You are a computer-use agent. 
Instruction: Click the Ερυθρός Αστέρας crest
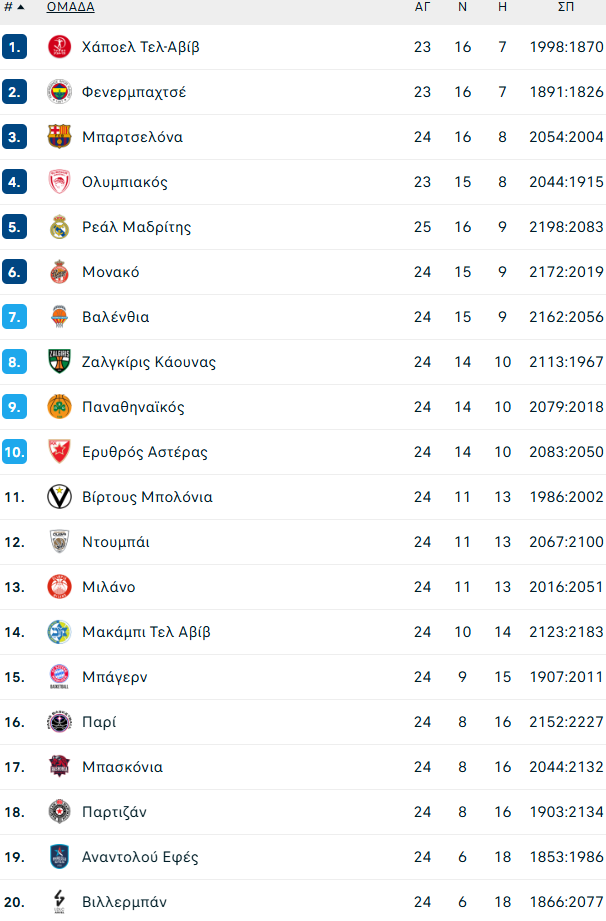coord(59,452)
